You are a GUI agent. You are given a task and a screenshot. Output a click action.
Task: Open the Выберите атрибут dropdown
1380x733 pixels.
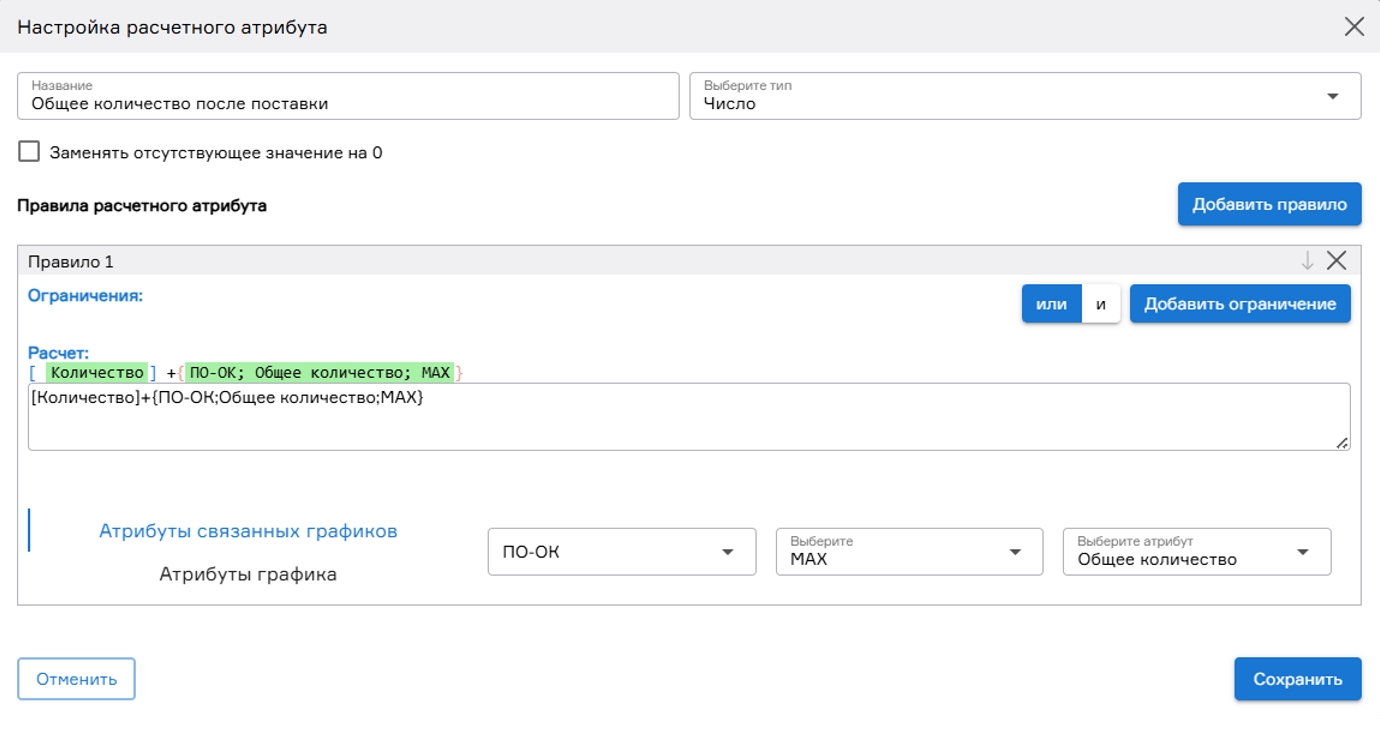coord(1196,551)
